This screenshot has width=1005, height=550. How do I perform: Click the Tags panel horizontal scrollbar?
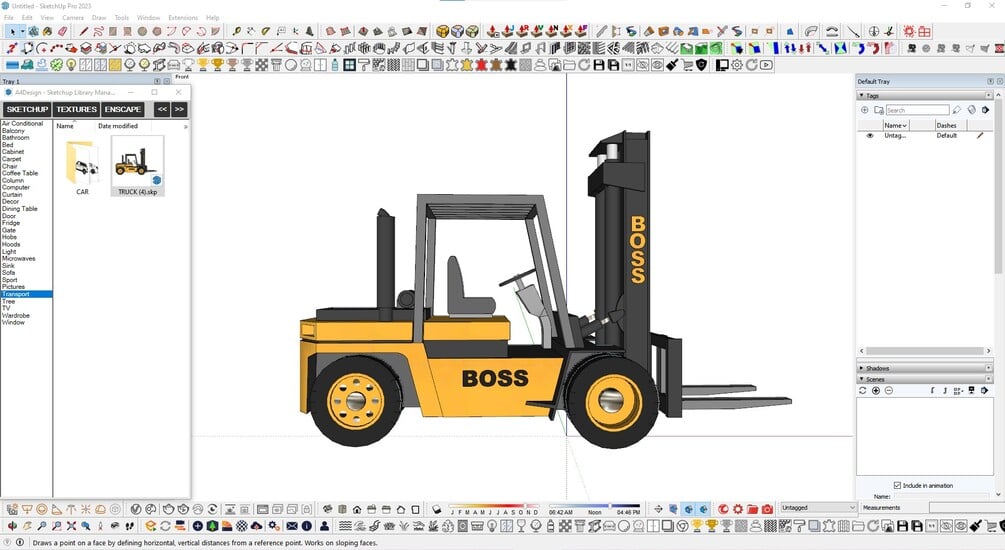point(925,351)
